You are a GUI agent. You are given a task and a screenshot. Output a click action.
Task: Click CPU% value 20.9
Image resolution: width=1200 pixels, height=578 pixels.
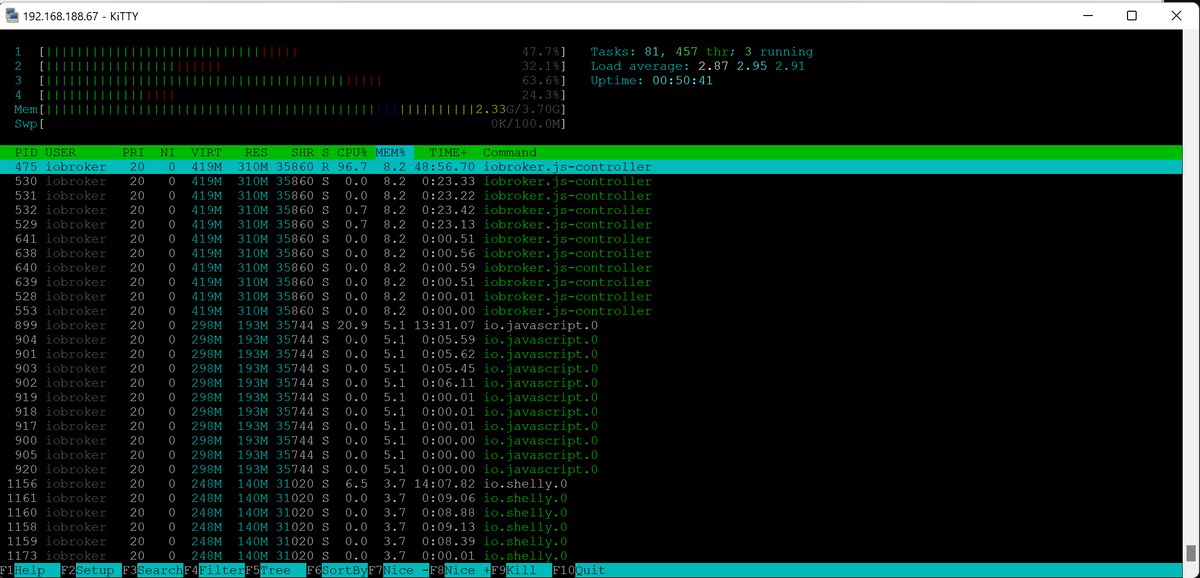coord(352,325)
